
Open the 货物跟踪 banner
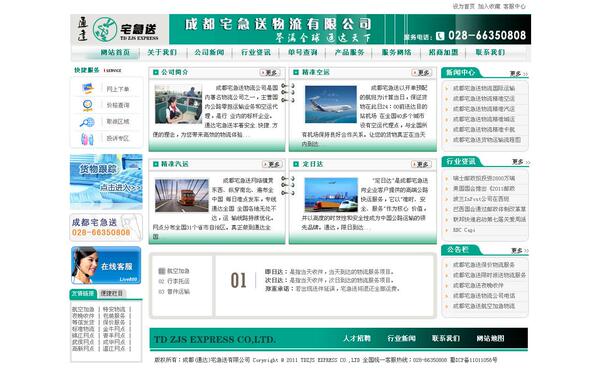tap(106, 182)
